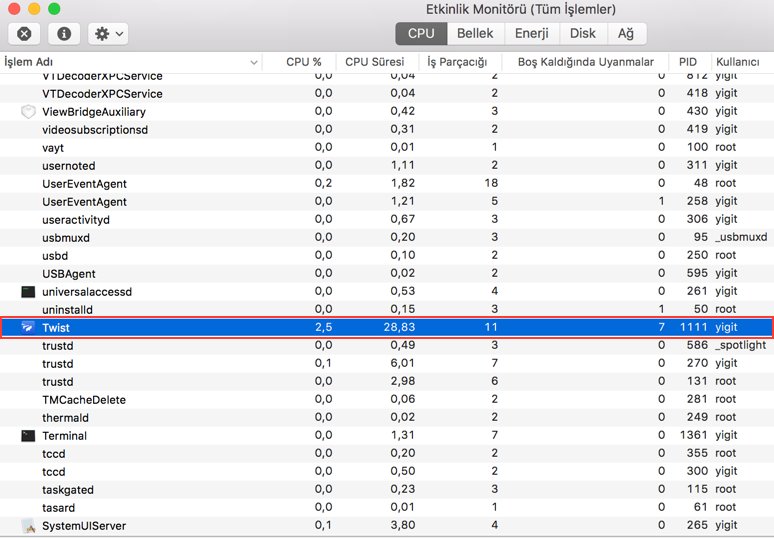The image size is (774, 538).
Task: Click tccd row with PID 300
Action: 387,471
